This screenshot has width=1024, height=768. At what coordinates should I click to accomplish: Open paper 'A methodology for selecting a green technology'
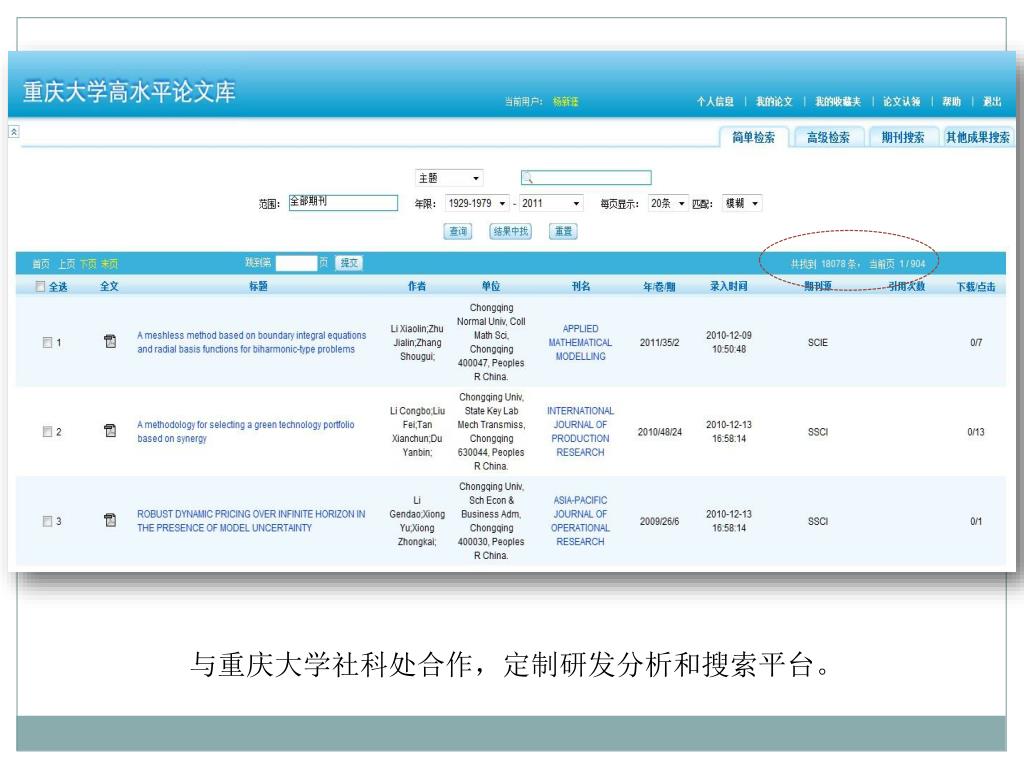click(246, 432)
